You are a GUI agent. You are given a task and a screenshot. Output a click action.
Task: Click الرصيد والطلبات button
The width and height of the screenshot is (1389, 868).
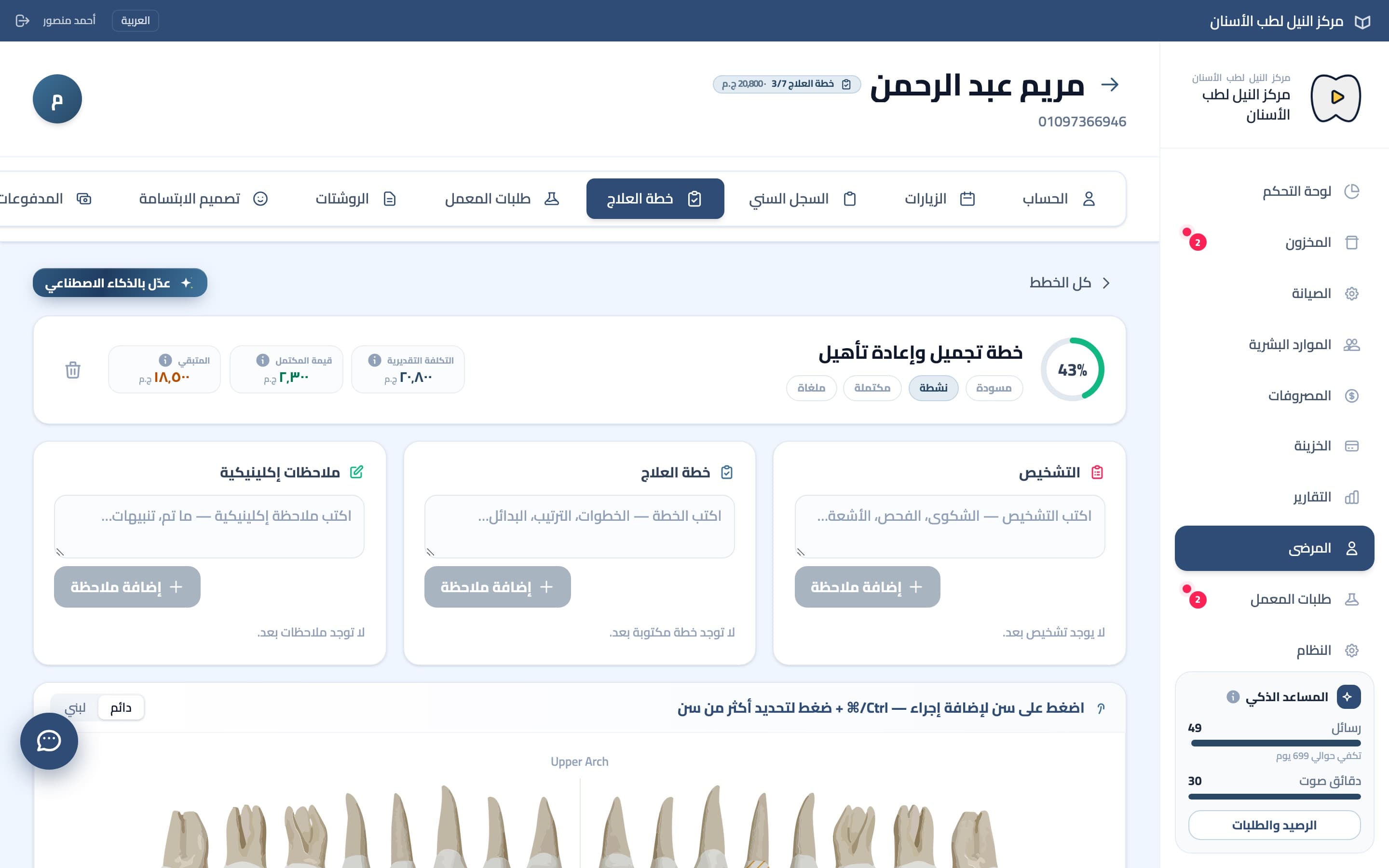pyautogui.click(x=1274, y=825)
